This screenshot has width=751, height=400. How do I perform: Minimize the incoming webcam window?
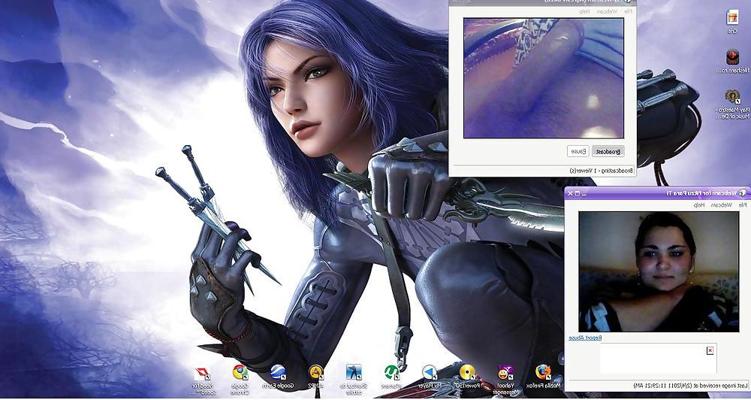[x=585, y=193]
